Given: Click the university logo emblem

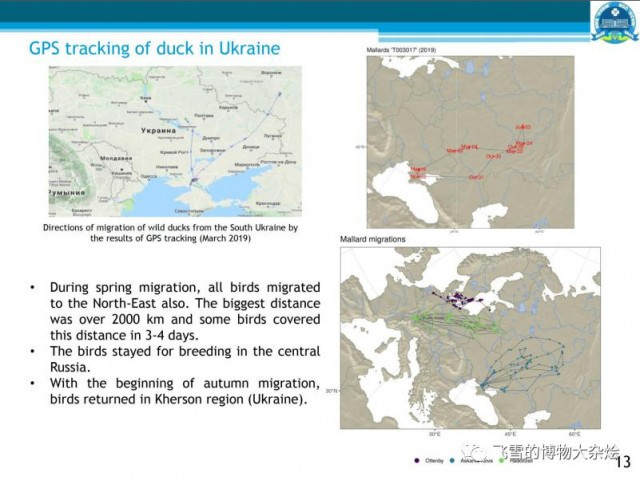Looking at the screenshot, I should [615, 21].
